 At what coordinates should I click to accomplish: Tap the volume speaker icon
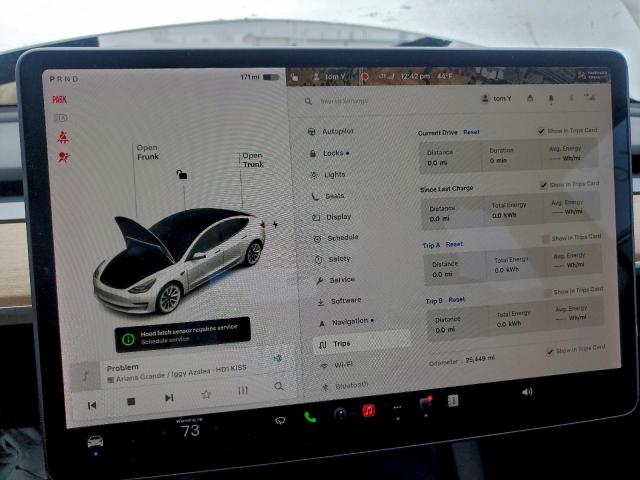click(x=527, y=392)
